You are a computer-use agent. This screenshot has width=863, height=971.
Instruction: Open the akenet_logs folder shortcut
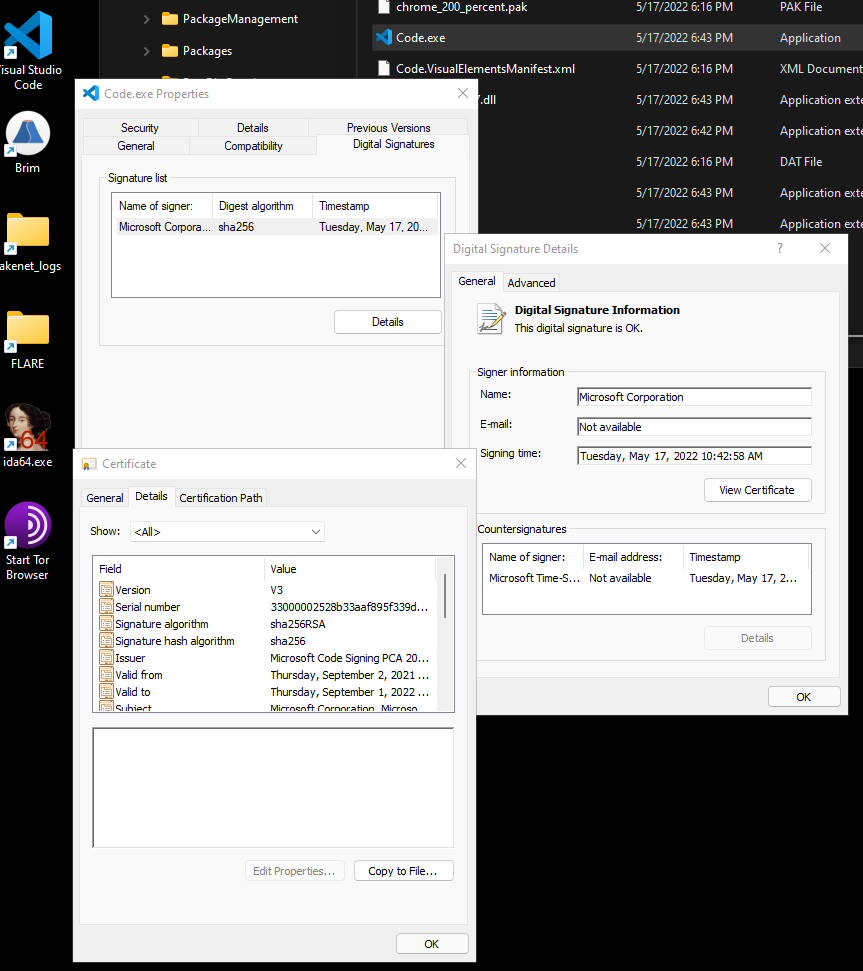coord(28,242)
